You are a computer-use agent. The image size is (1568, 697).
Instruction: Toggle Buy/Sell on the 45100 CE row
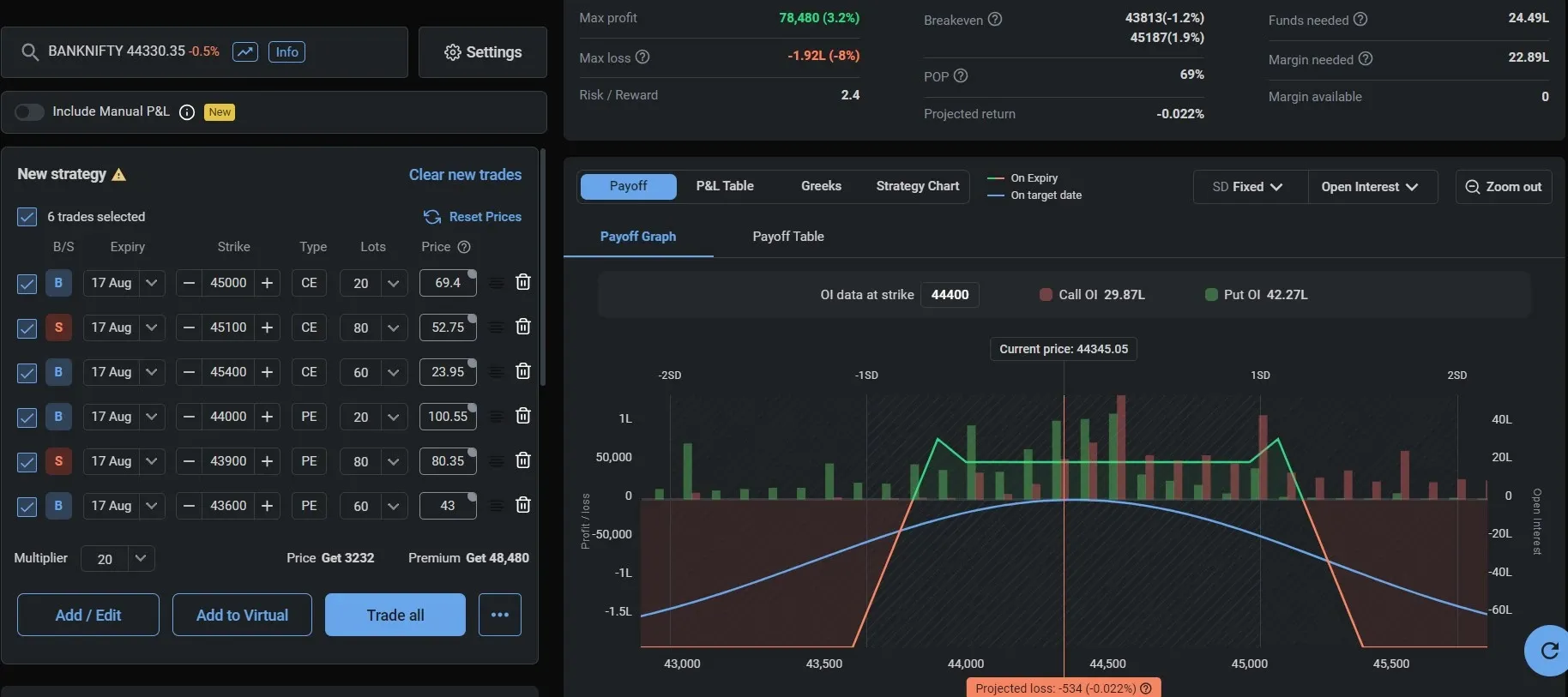tap(58, 327)
